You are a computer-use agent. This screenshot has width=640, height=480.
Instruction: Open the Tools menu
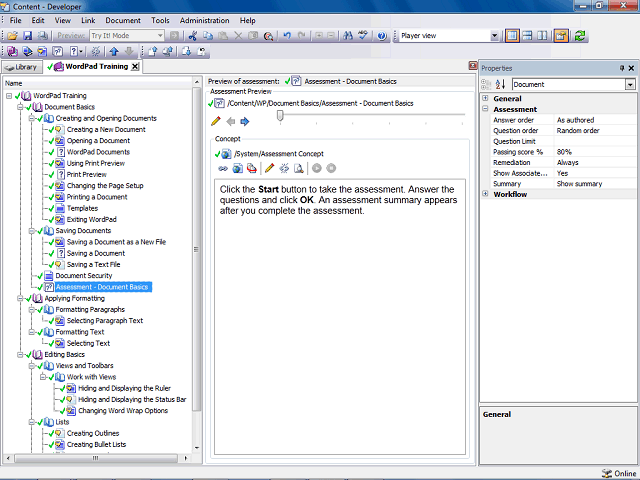pos(160,20)
